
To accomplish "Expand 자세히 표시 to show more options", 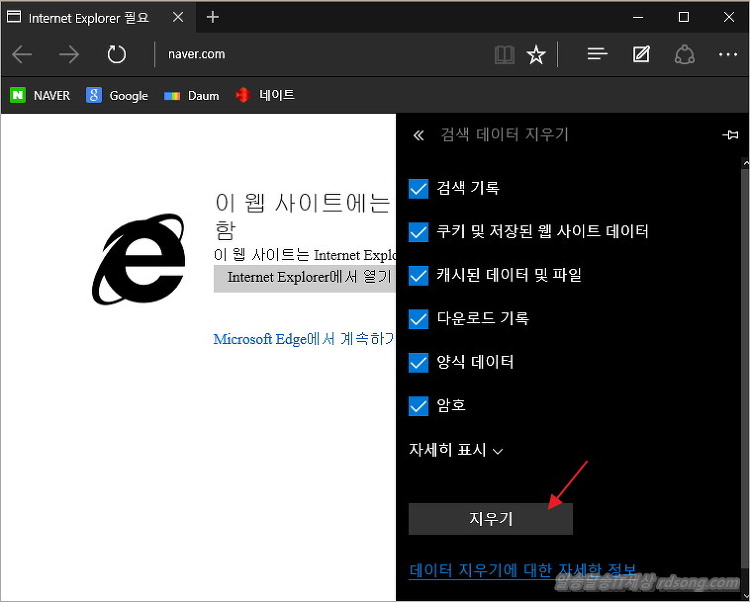I will pos(456,450).
